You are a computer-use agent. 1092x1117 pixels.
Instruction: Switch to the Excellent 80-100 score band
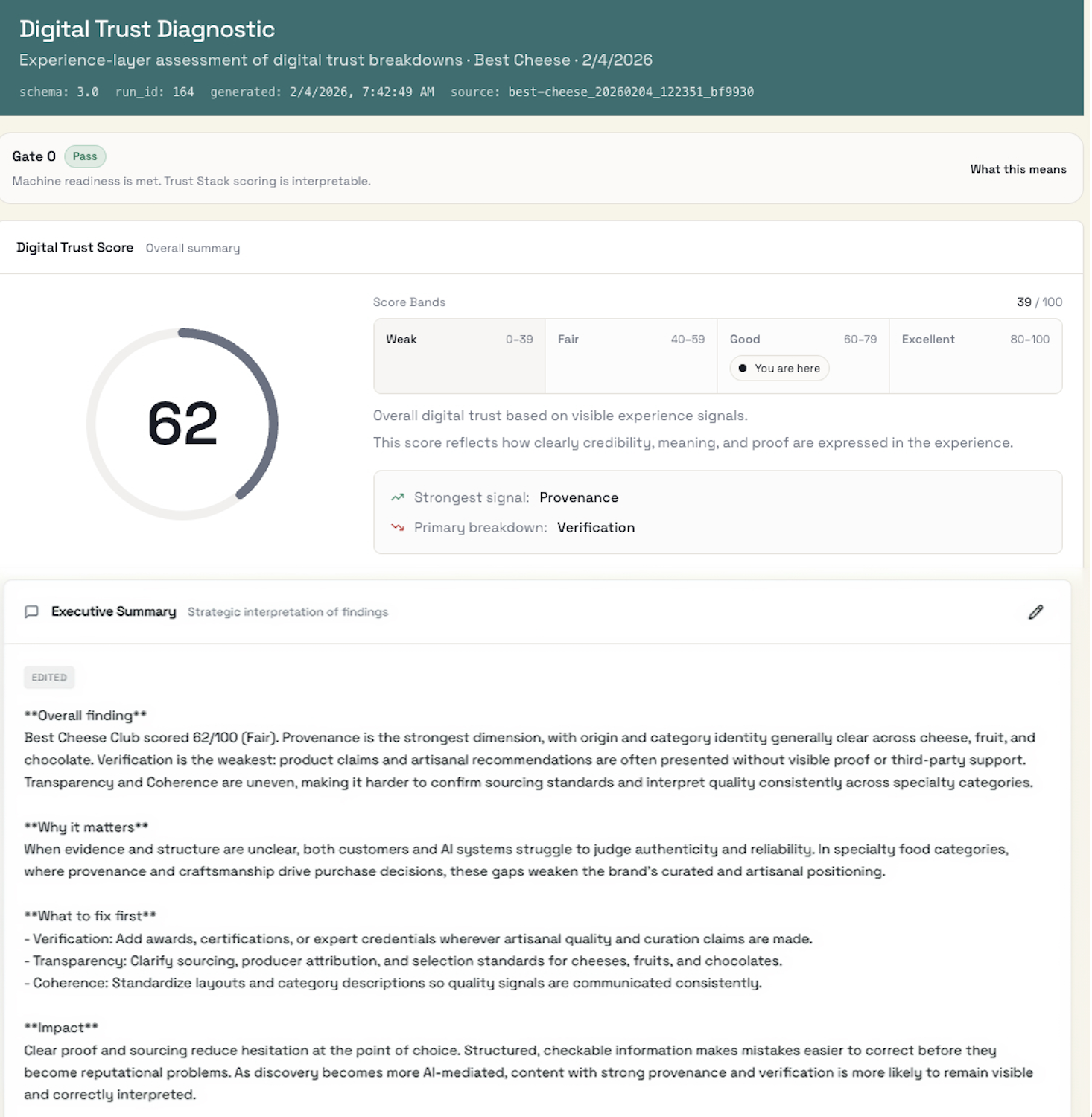pos(976,356)
